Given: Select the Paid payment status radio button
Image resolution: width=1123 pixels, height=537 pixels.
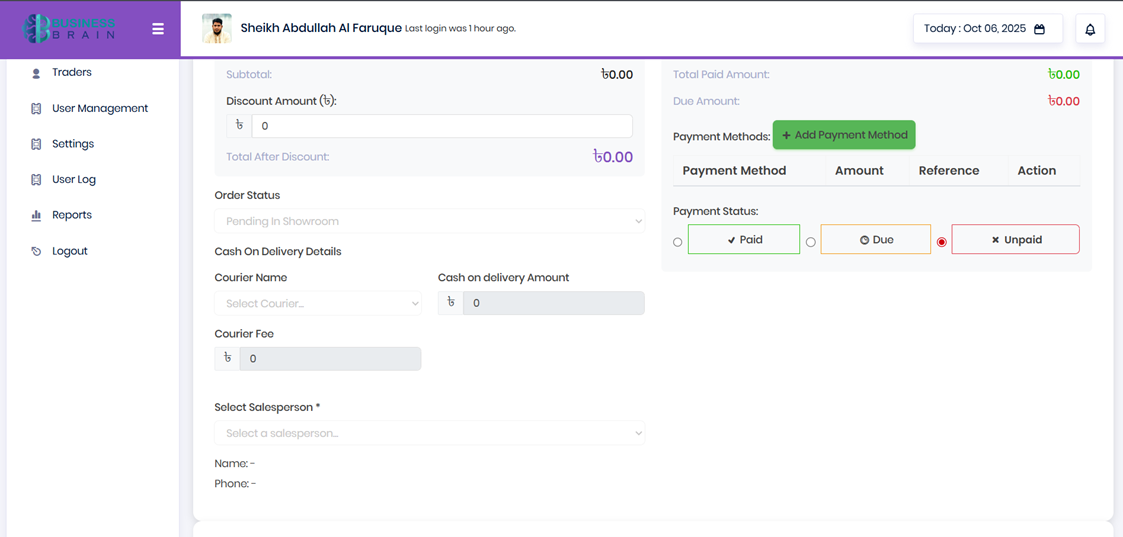Looking at the screenshot, I should [x=678, y=242].
